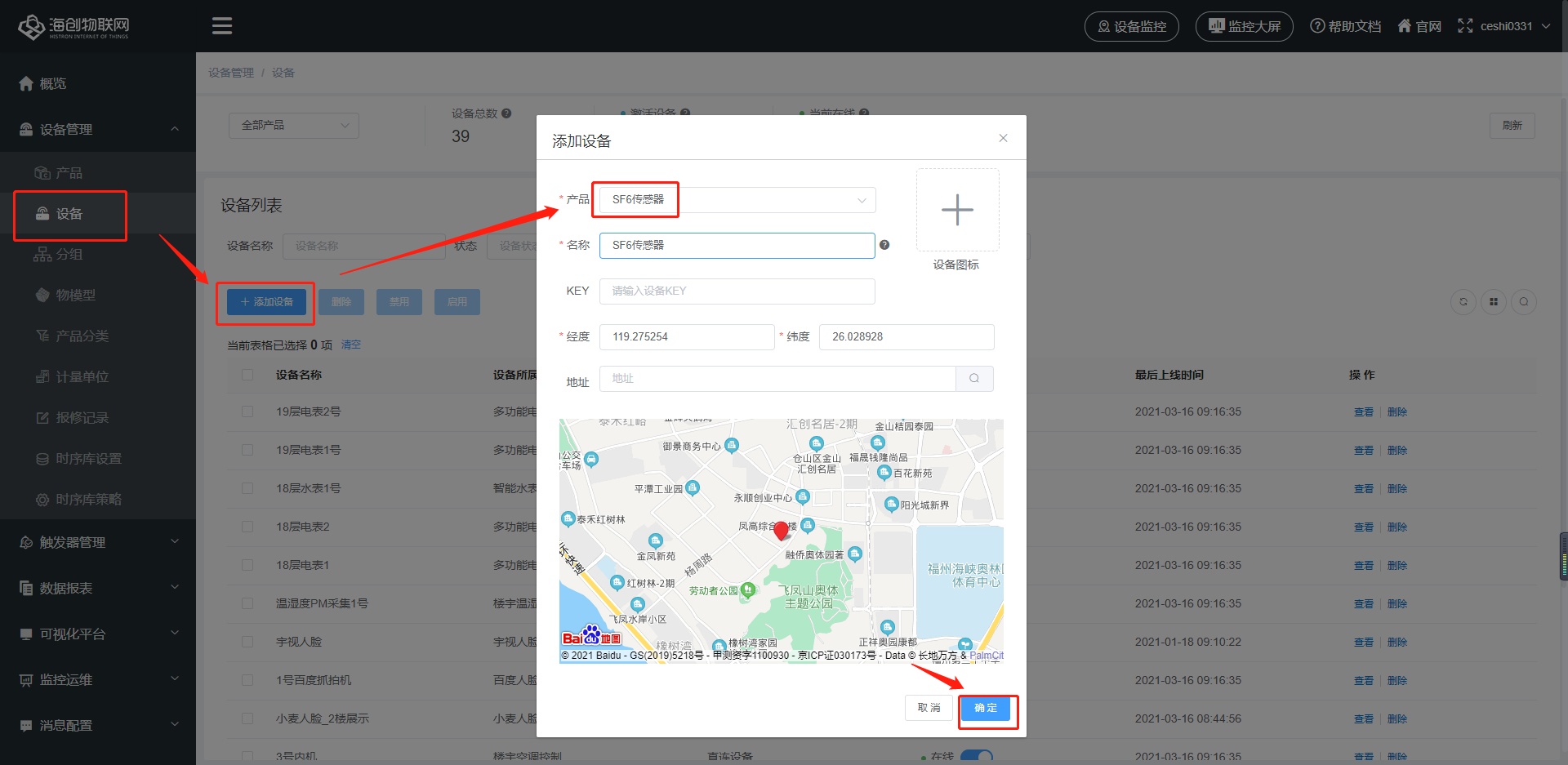Click the 阳光城新界 map marker
Screen dimensions: 1568x765
point(892,505)
